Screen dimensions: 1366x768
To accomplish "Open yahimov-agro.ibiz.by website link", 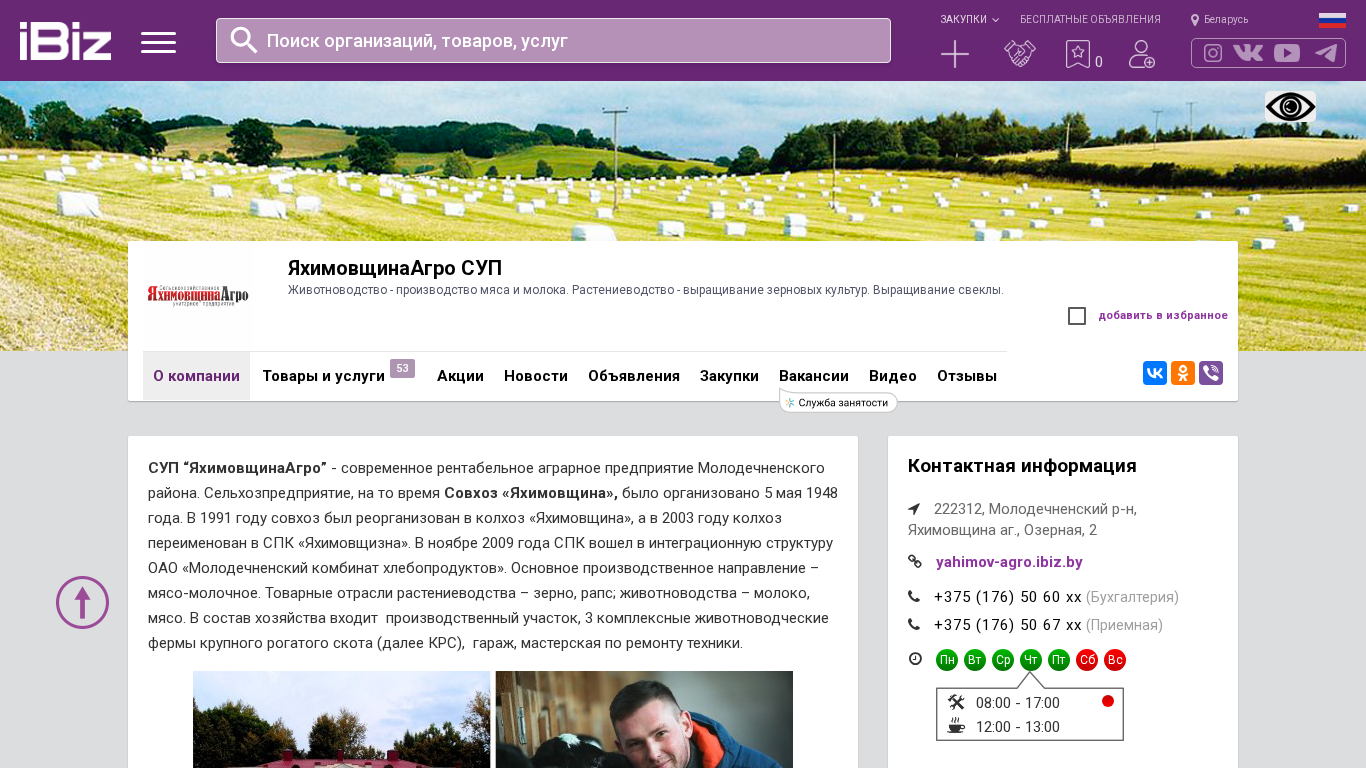I will pyautogui.click(x=1009, y=562).
